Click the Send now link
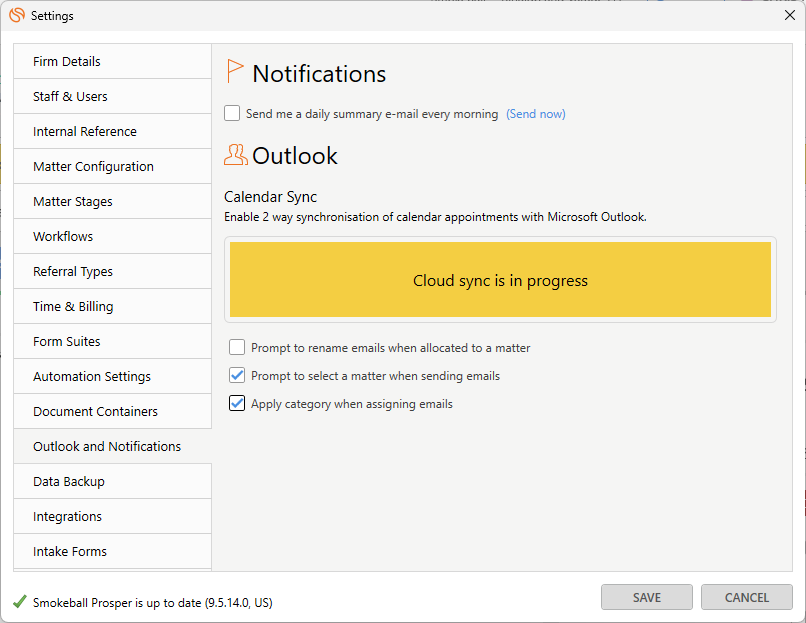The height and width of the screenshot is (623, 806). (x=536, y=114)
